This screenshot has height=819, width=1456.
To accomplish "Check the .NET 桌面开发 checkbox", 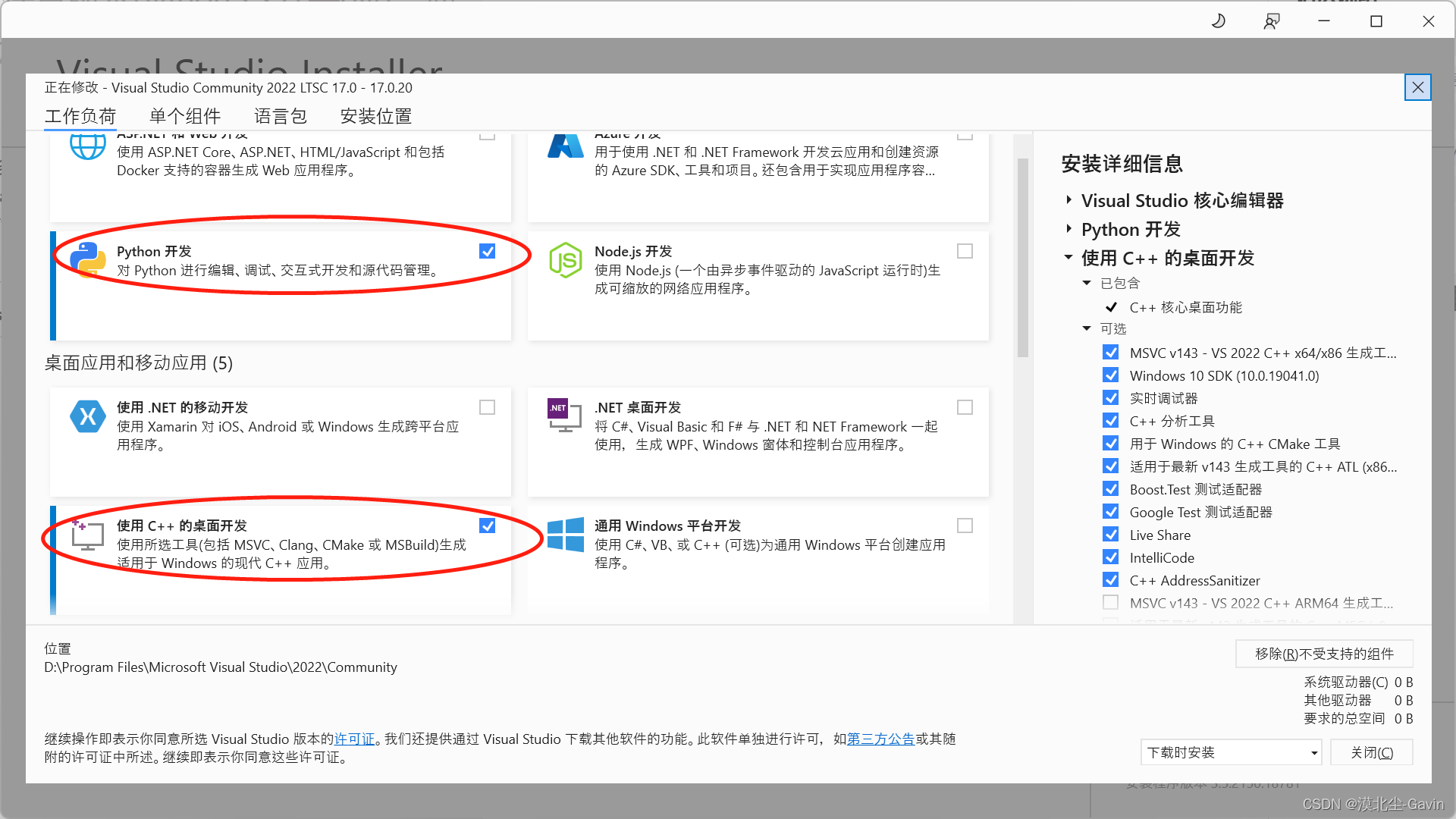I will click(x=965, y=407).
